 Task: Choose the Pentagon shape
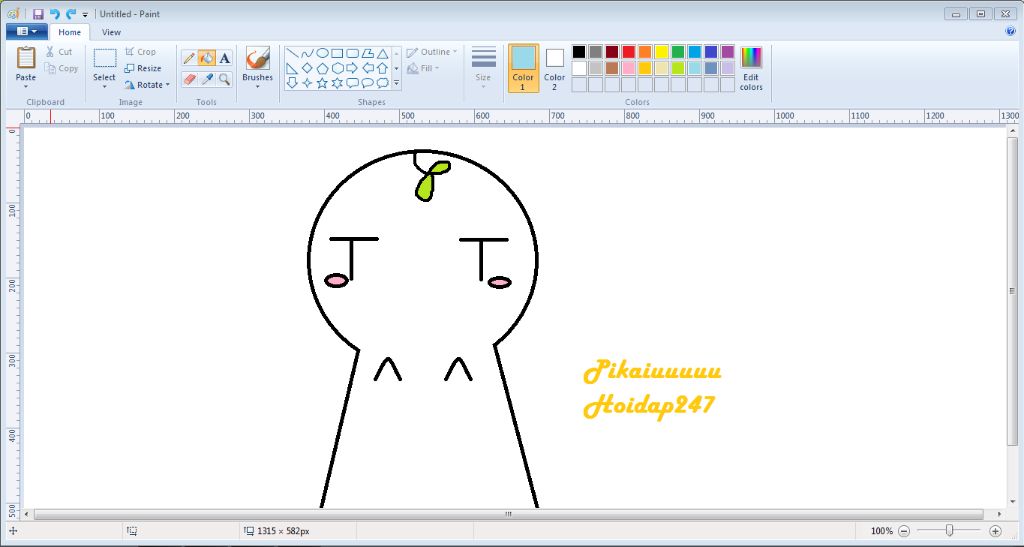(x=323, y=68)
